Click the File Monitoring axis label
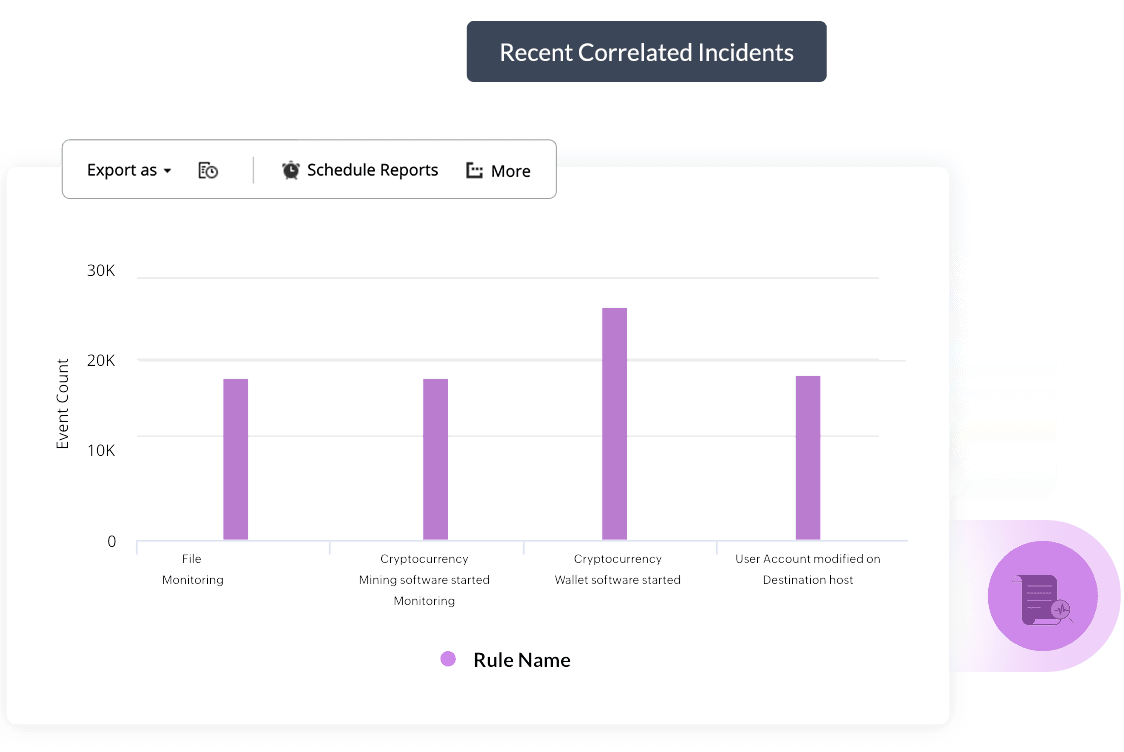 point(192,569)
